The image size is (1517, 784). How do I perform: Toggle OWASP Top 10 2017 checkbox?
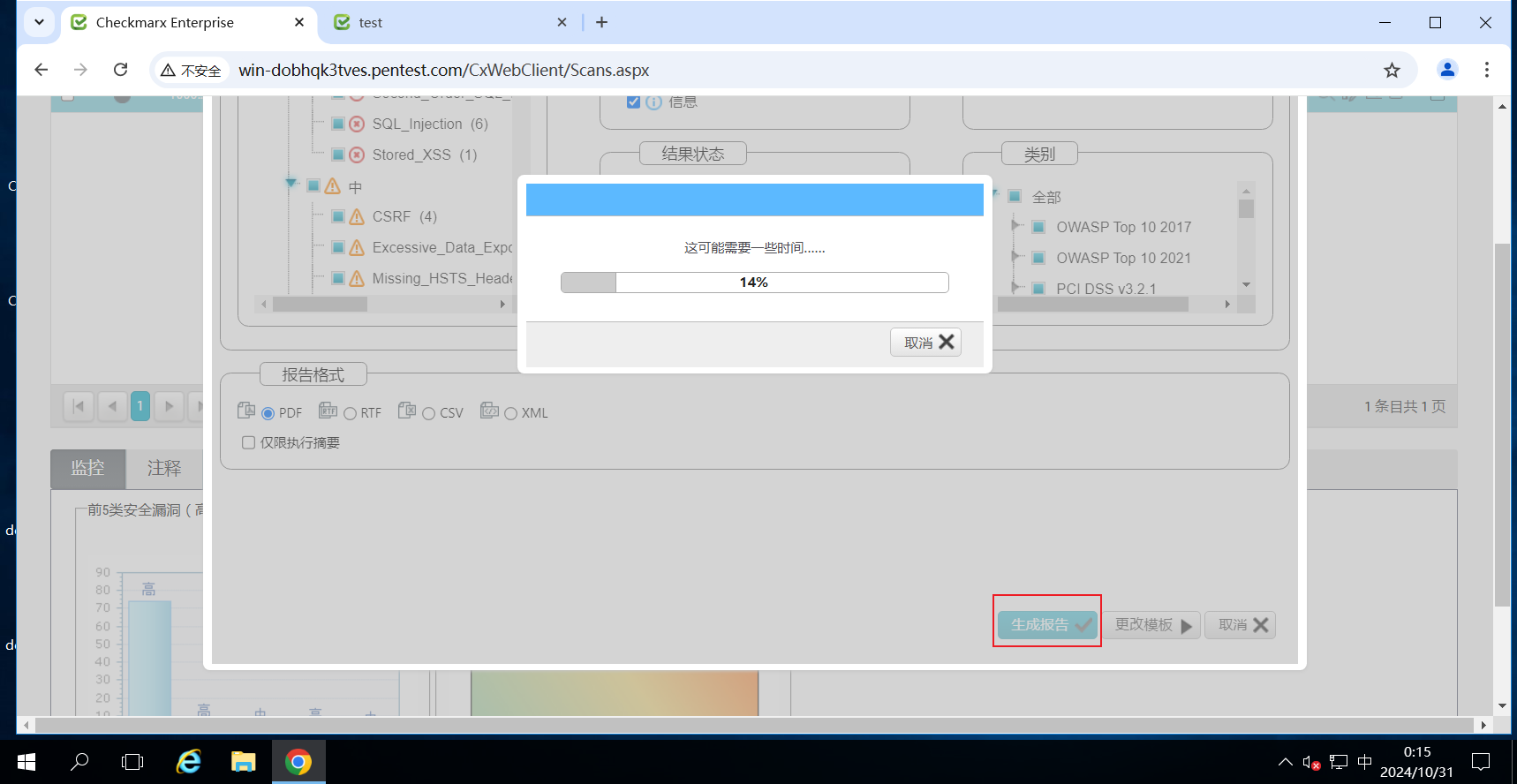(x=1039, y=227)
